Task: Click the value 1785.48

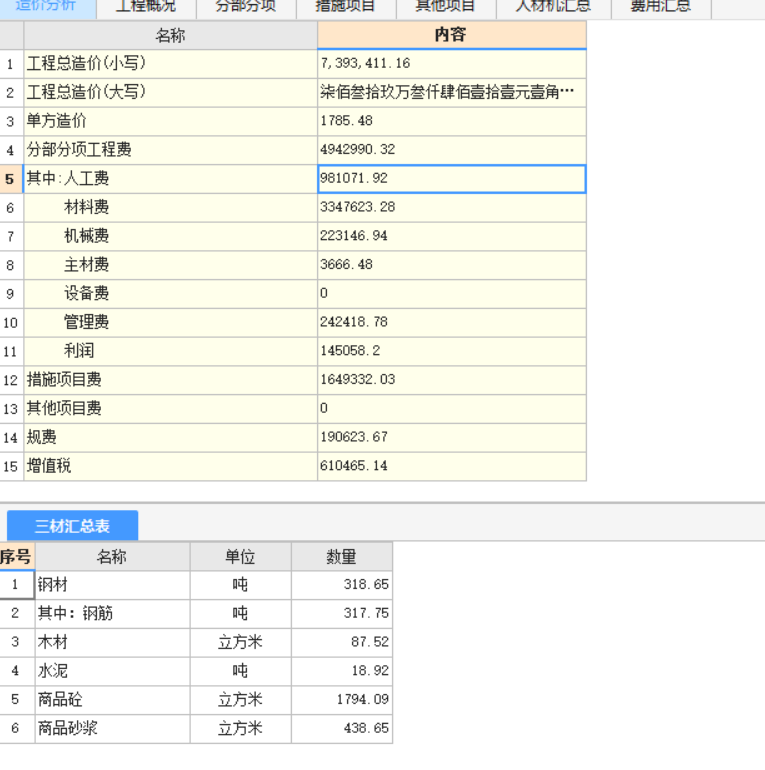Action: click(x=452, y=121)
